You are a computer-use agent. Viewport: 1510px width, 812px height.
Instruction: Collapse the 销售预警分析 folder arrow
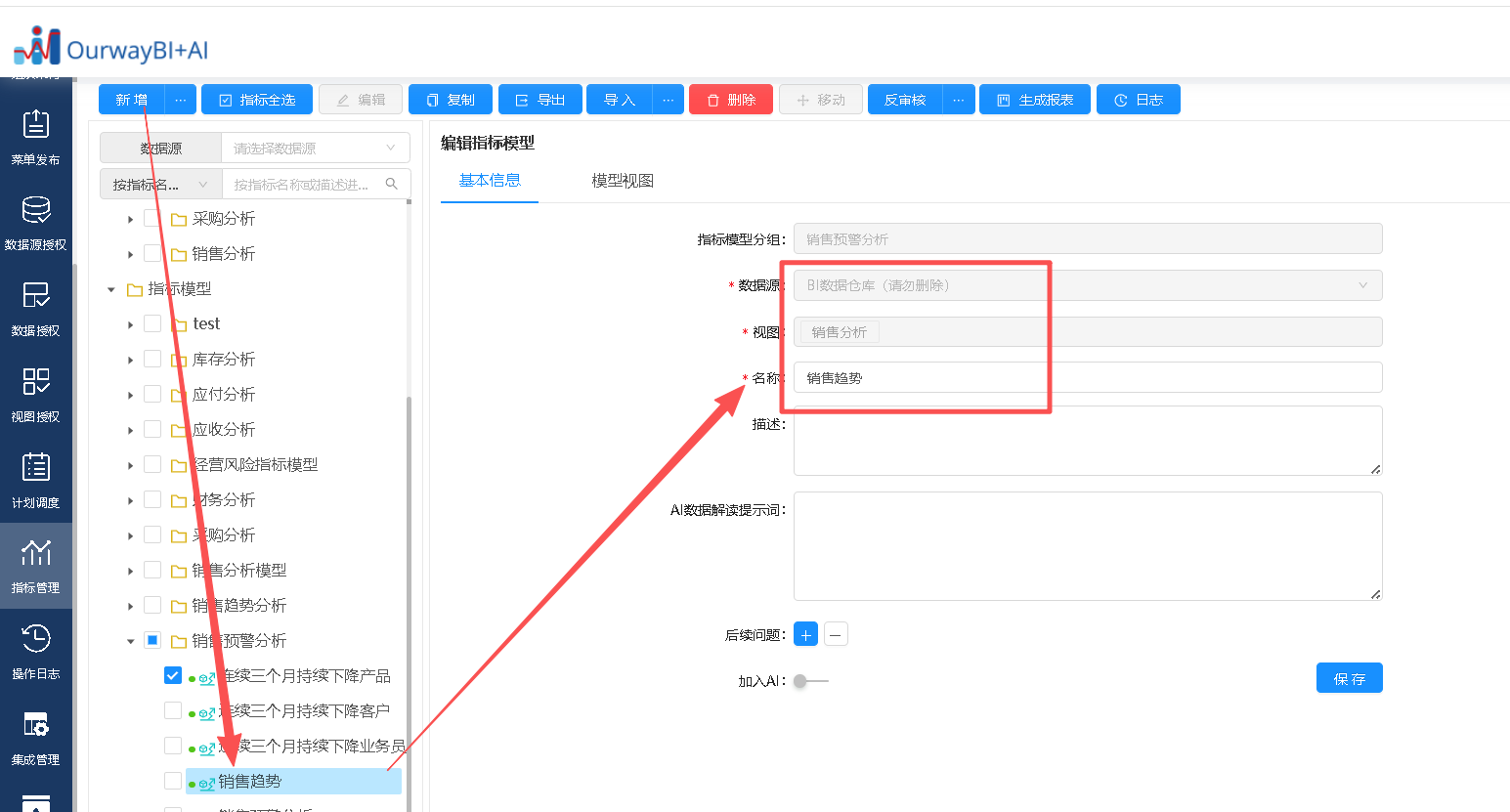point(130,641)
